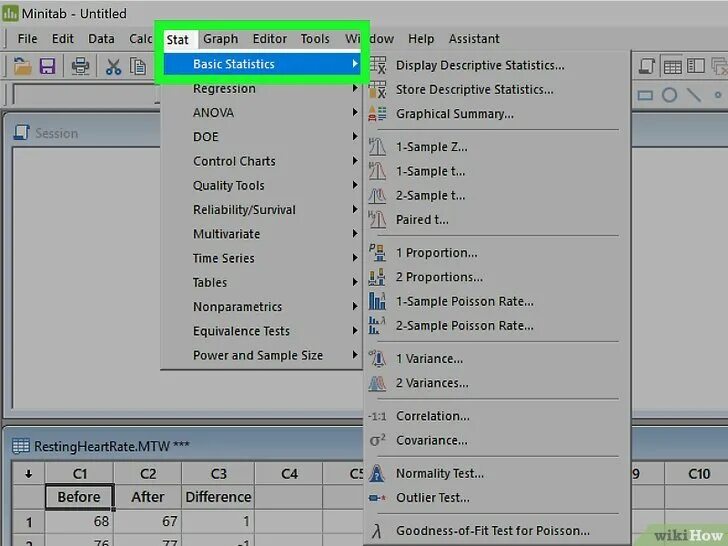Select Goodness-of-Fit Test for Poisson...

pyautogui.click(x=495, y=531)
